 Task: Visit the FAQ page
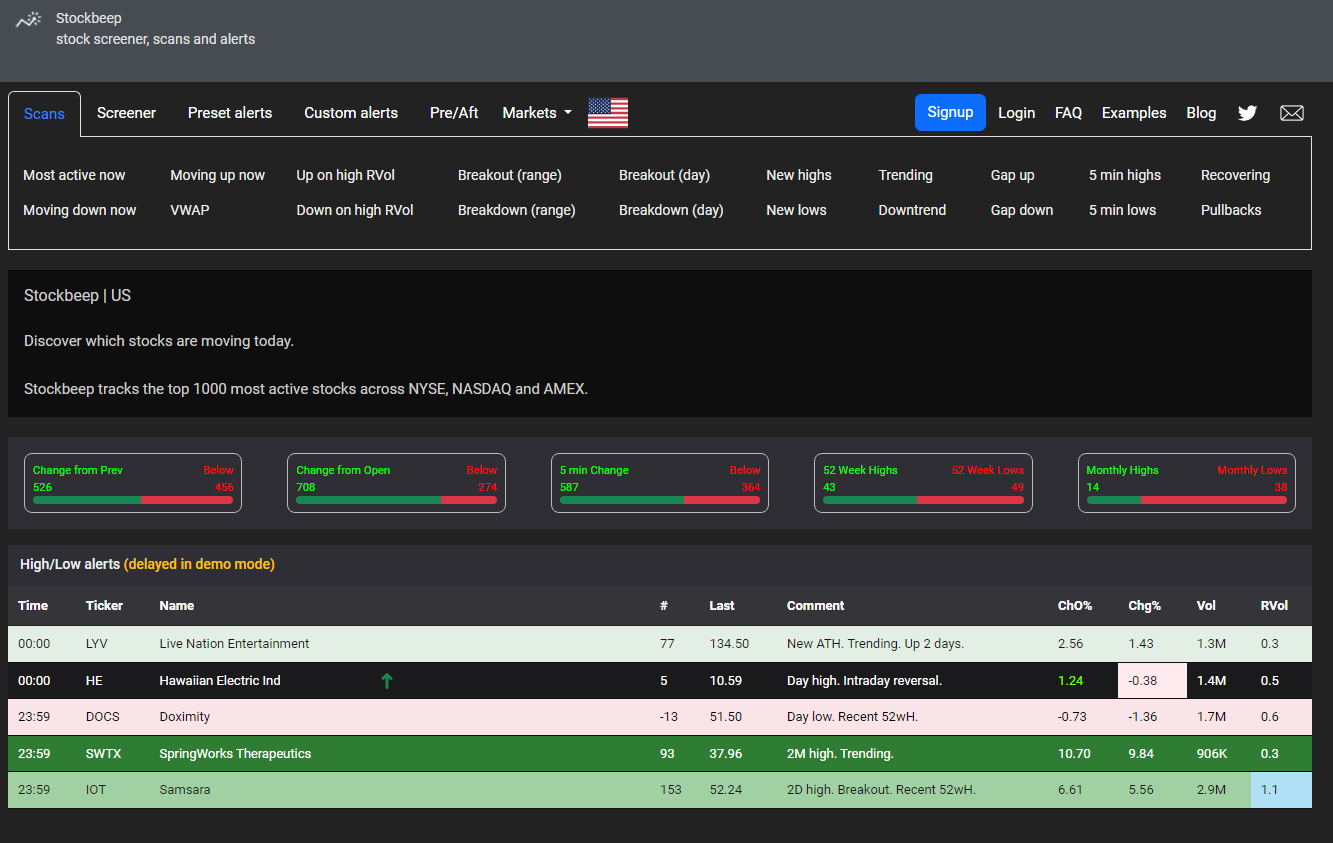(x=1068, y=113)
